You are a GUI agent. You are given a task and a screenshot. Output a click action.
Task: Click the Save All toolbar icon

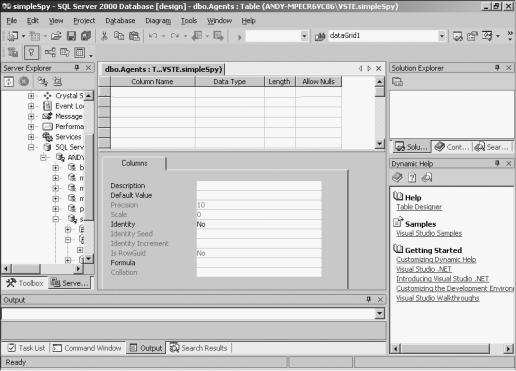pyautogui.click(x=86, y=36)
